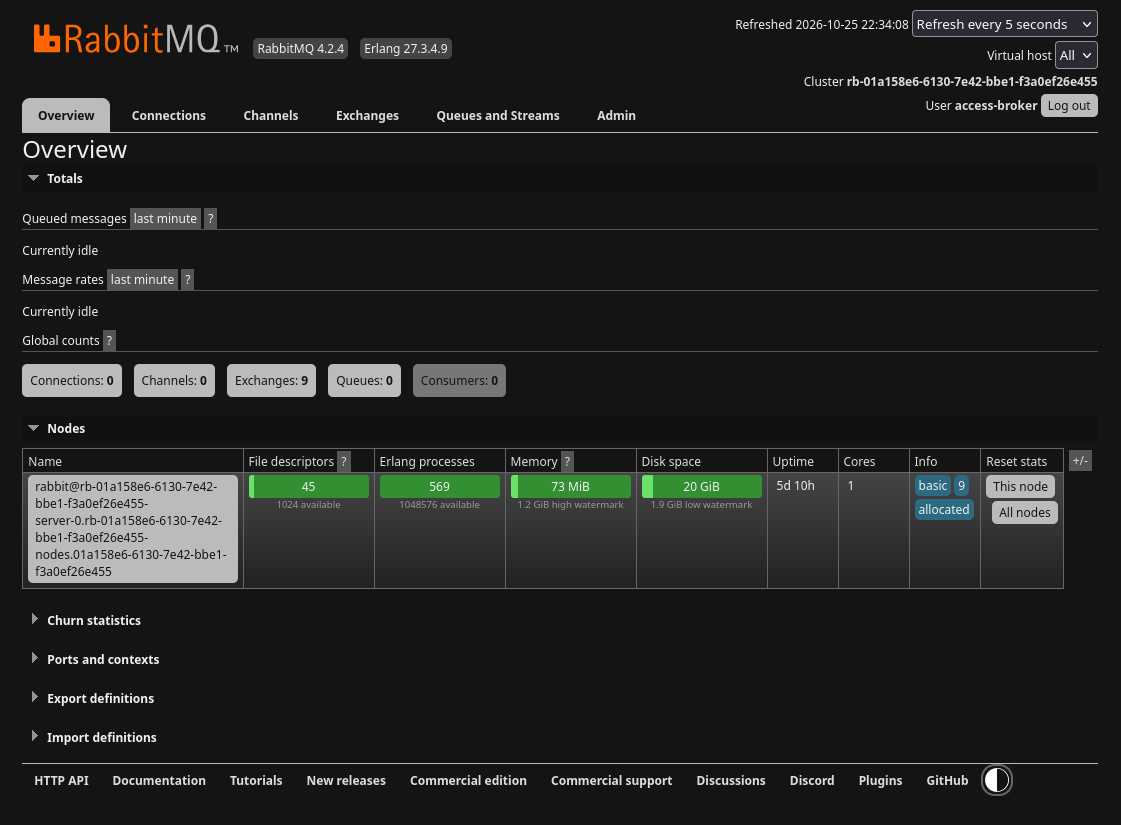The image size is (1121, 825).
Task: Open the Admin tab
Action: pyautogui.click(x=616, y=115)
